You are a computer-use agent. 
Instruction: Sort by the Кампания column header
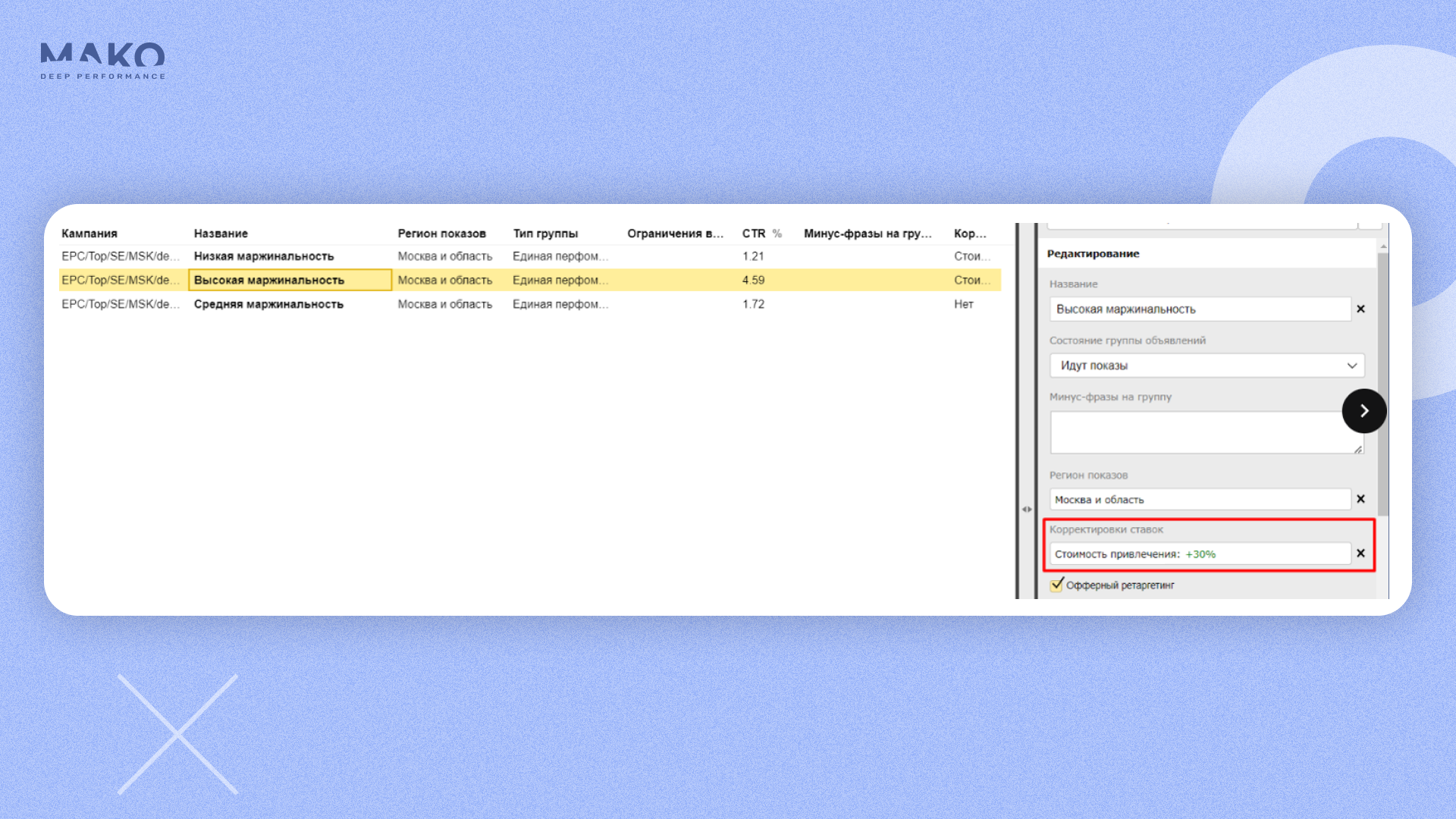pyautogui.click(x=89, y=234)
